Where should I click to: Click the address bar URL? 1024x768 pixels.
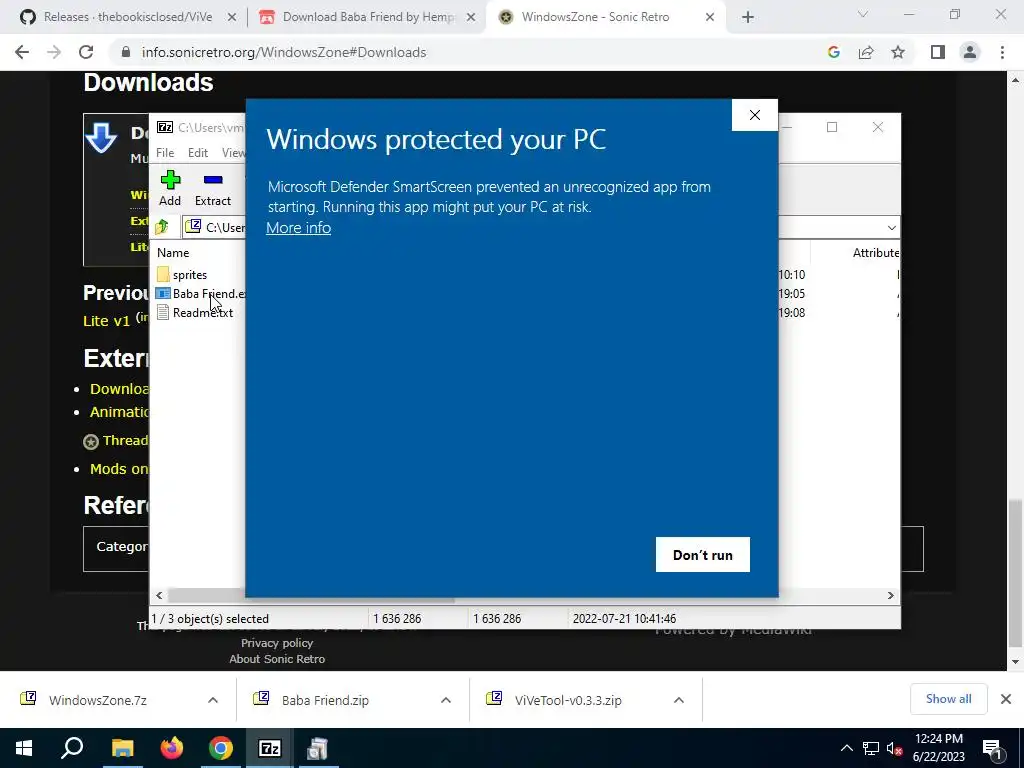tap(284, 52)
